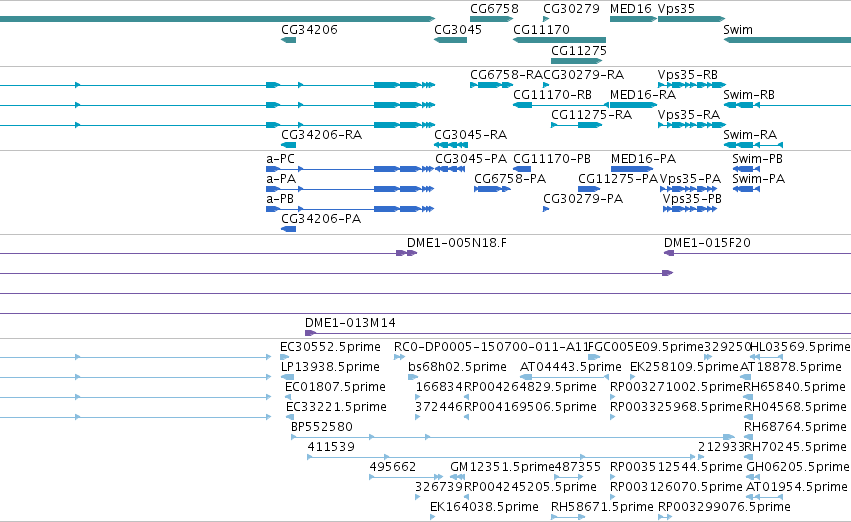This screenshot has height=522, width=851.
Task: Click the AT04443.5prime EST label
Action: [570, 367]
